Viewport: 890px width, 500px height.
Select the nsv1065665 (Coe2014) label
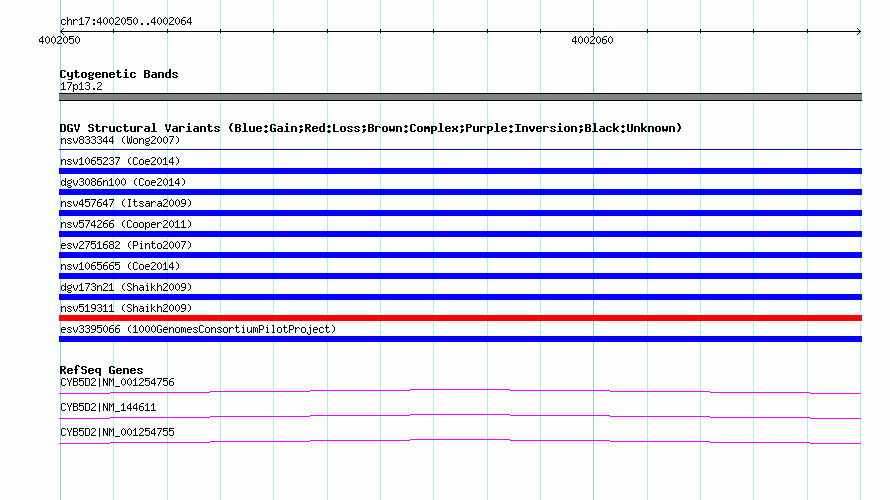[x=120, y=266]
